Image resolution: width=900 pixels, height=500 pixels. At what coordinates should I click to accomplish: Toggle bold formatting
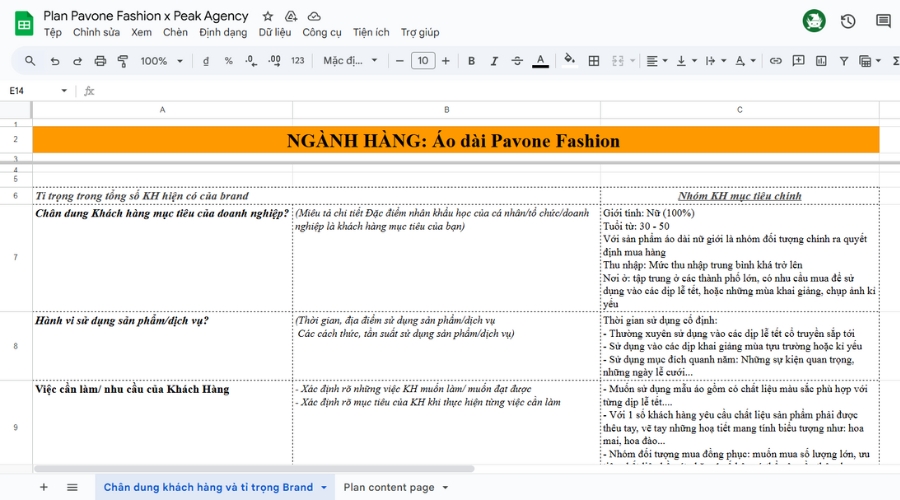pyautogui.click(x=471, y=61)
